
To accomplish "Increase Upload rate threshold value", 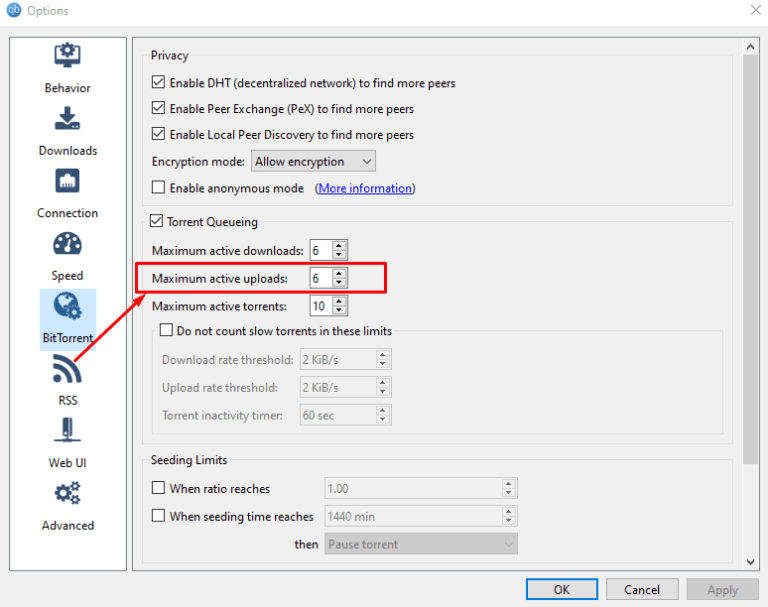I will pyautogui.click(x=383, y=383).
